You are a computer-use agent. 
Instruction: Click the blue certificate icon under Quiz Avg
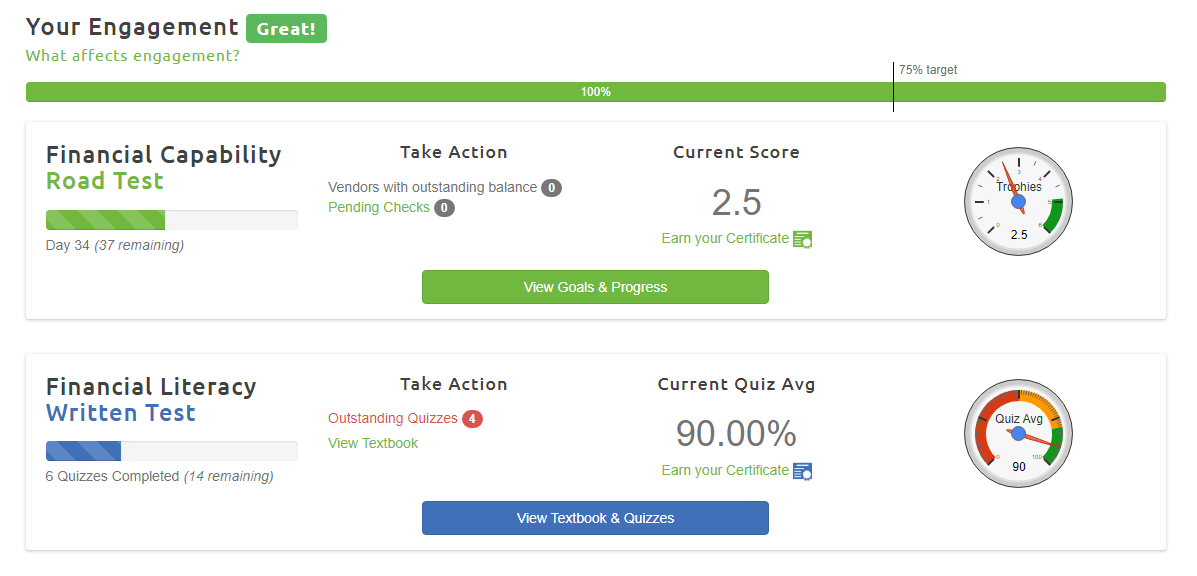tap(802, 471)
